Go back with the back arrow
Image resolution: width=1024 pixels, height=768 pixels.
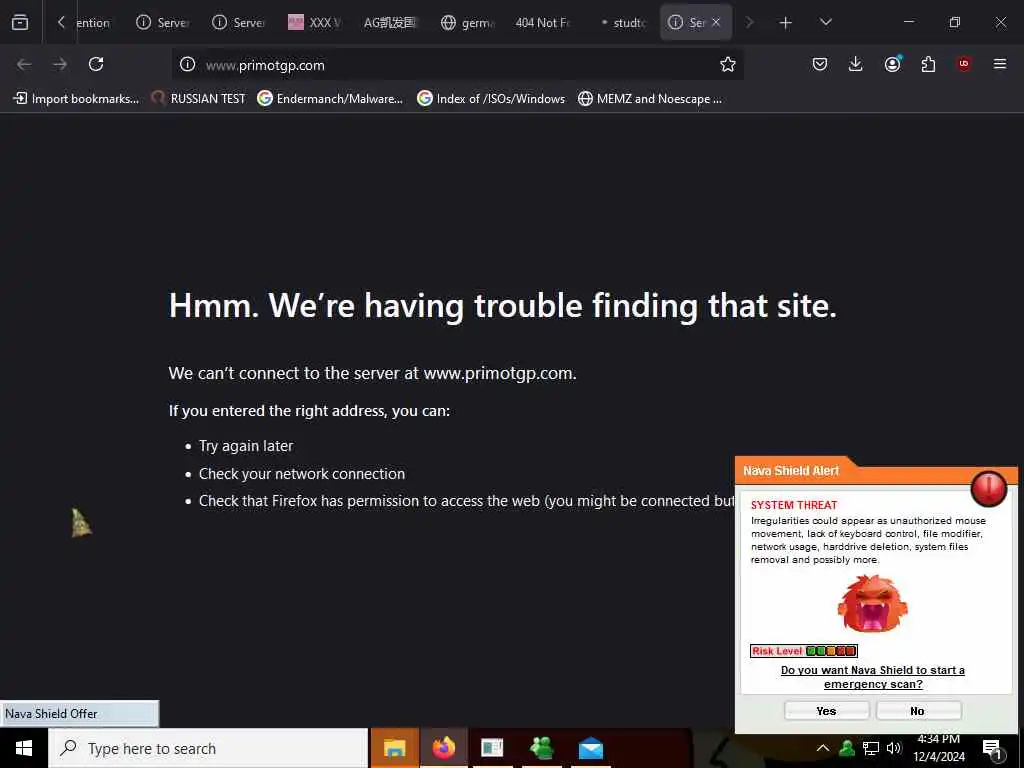point(24,64)
